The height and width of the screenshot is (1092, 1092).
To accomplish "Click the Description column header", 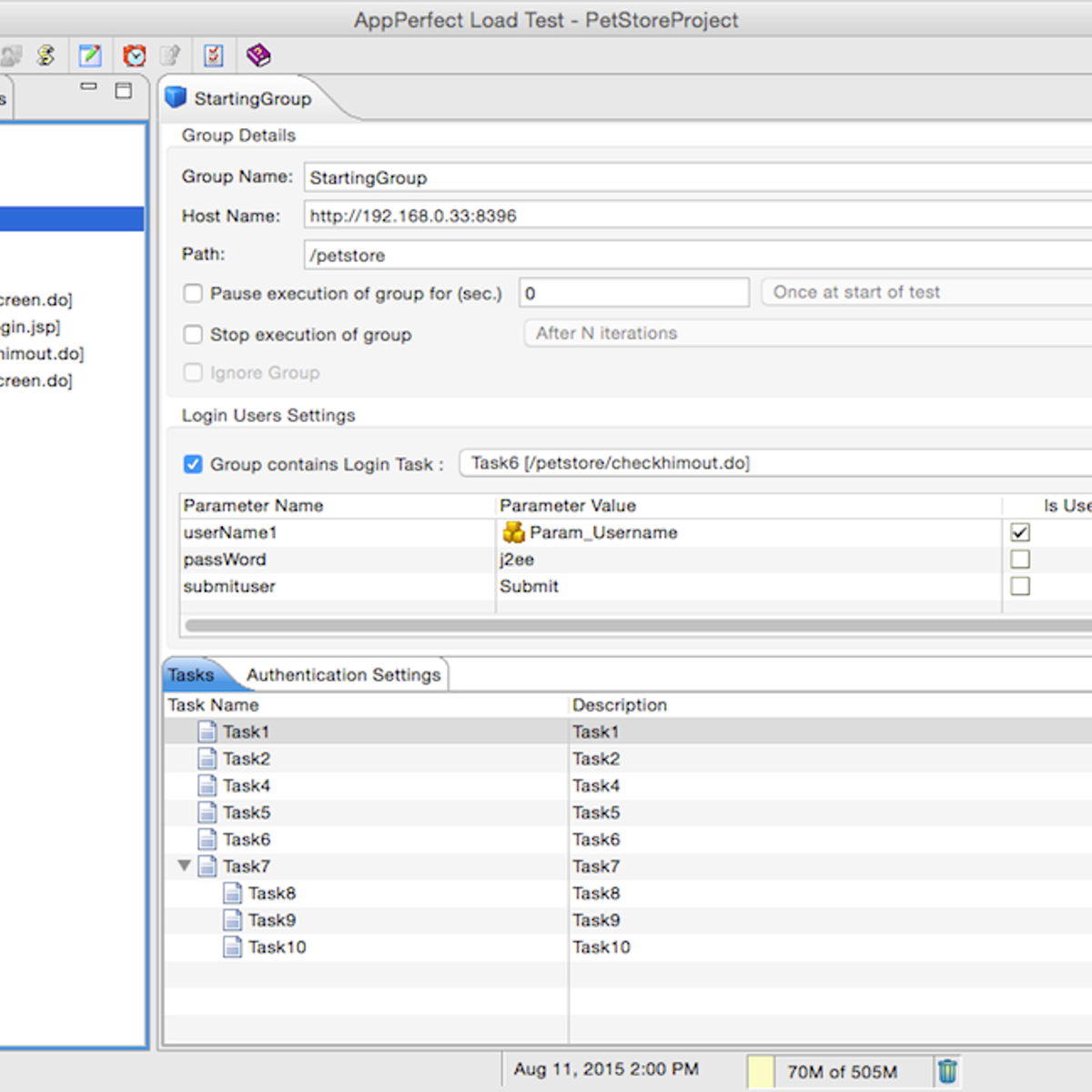I will [x=830, y=705].
